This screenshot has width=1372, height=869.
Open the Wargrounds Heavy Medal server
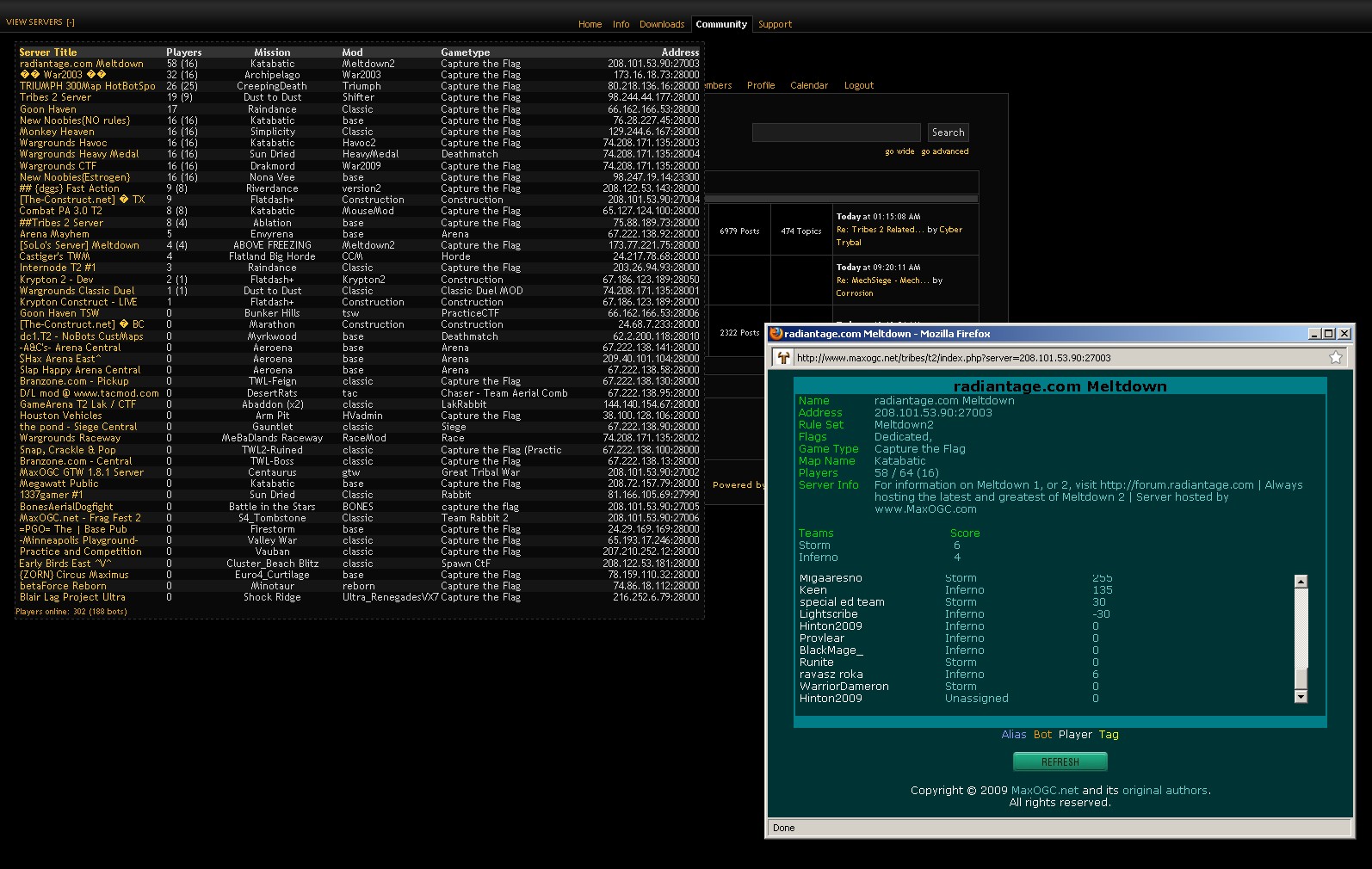(79, 154)
